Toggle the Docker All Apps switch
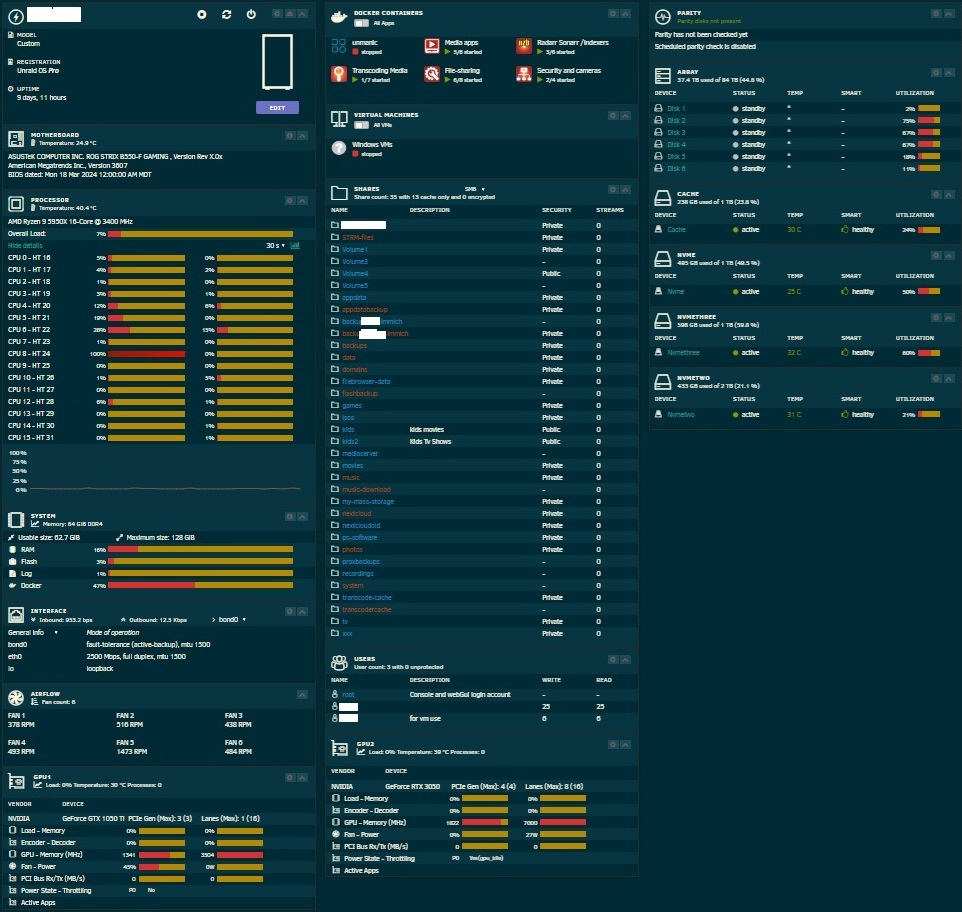 pyautogui.click(x=361, y=23)
